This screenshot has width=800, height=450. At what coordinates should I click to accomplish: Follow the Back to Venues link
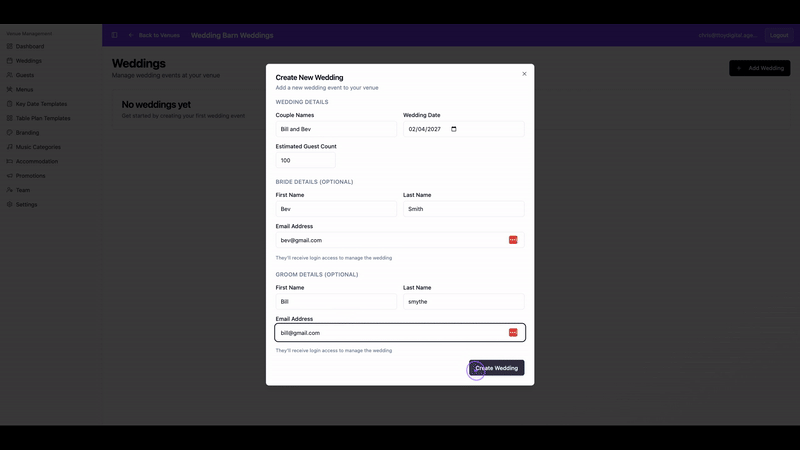tap(154, 35)
